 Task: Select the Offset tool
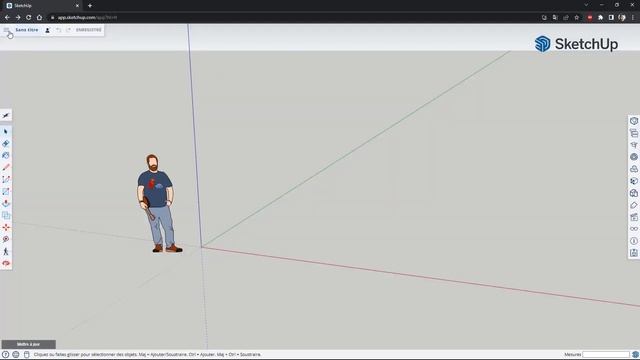pos(6,216)
